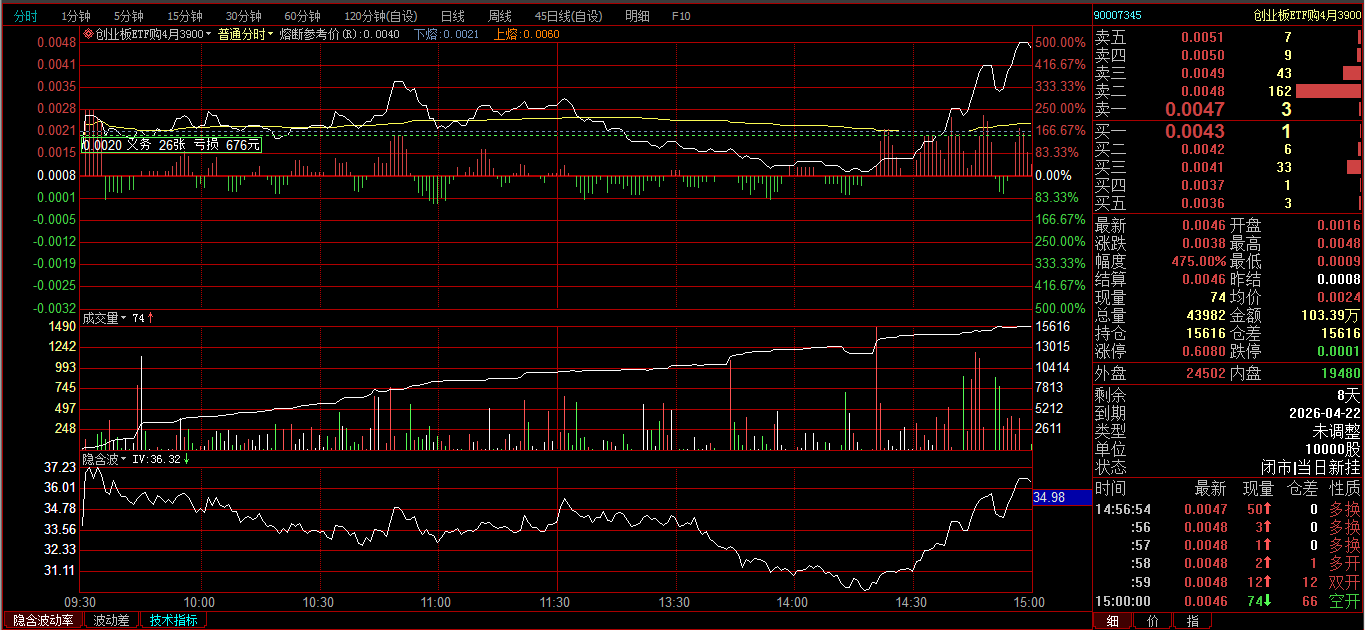Click the 持仓 value 15616
Screen dimensions: 1365x630
tap(1205, 333)
